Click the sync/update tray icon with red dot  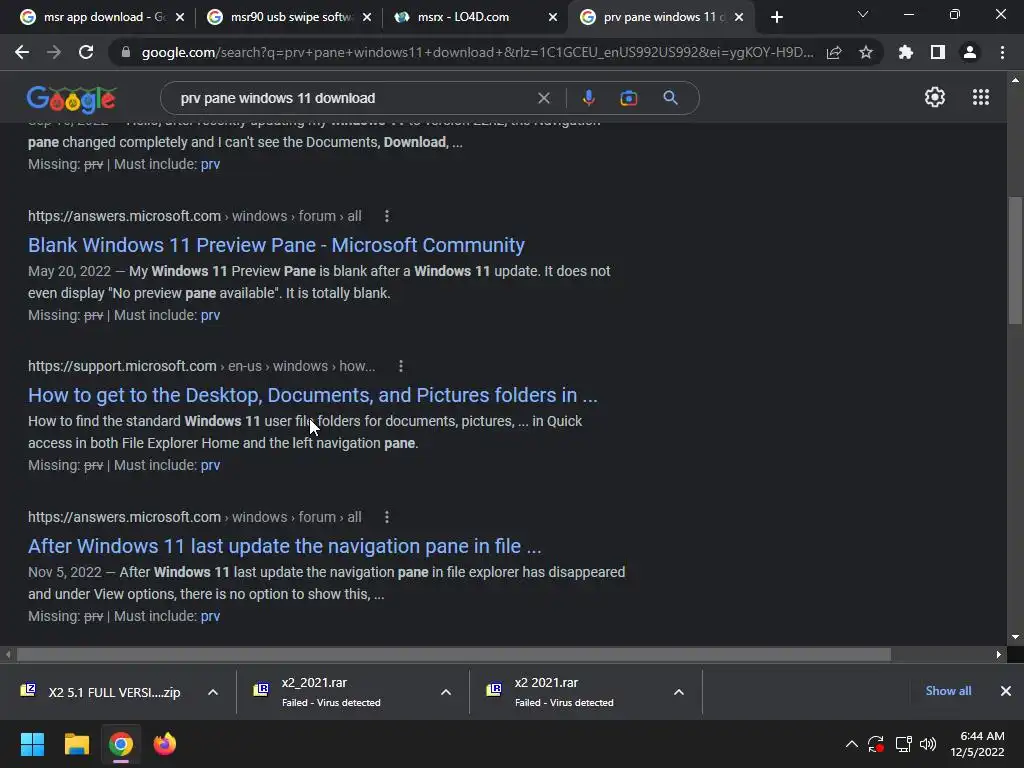876,744
